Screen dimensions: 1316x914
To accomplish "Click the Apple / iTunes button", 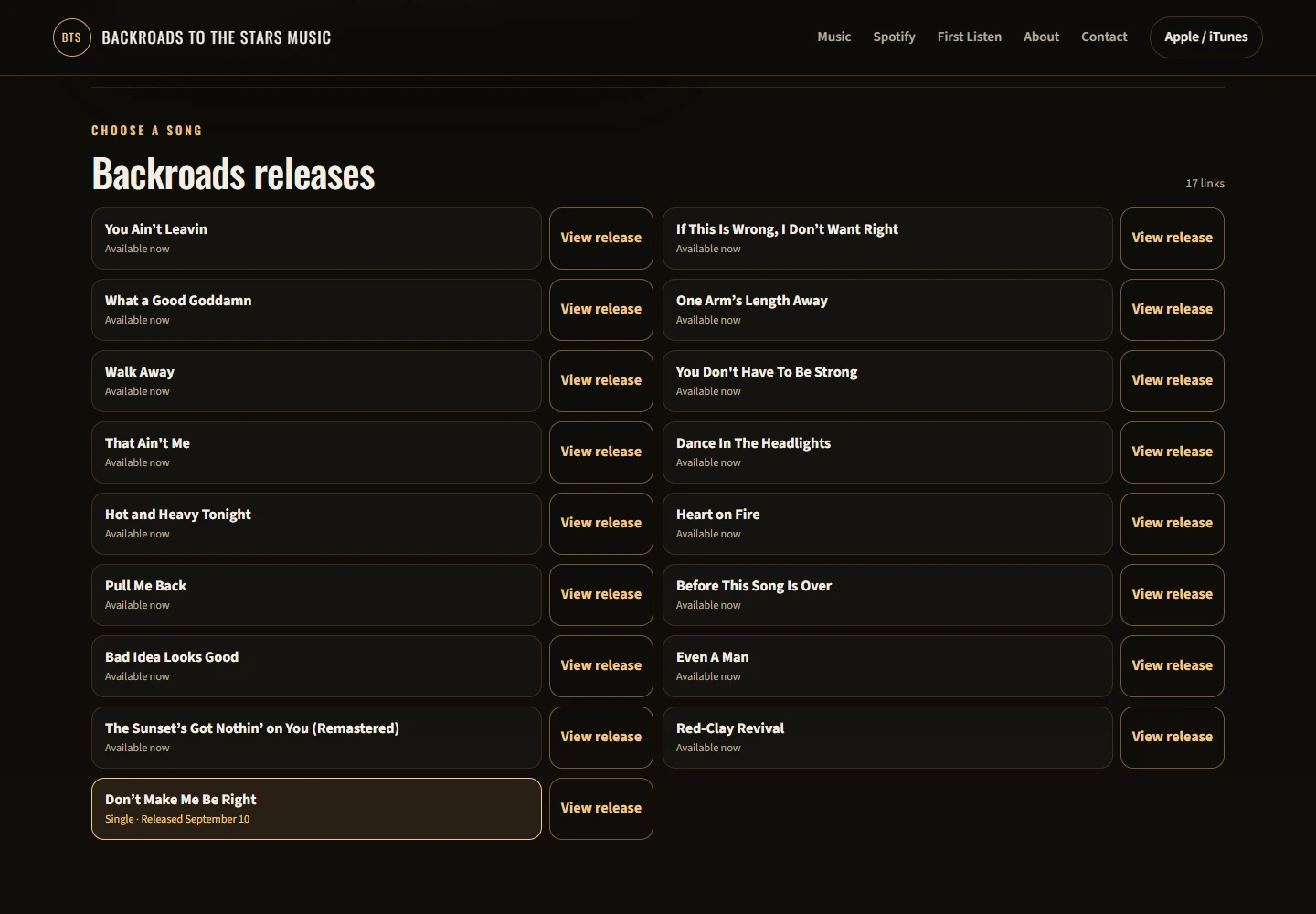I will [x=1206, y=37].
